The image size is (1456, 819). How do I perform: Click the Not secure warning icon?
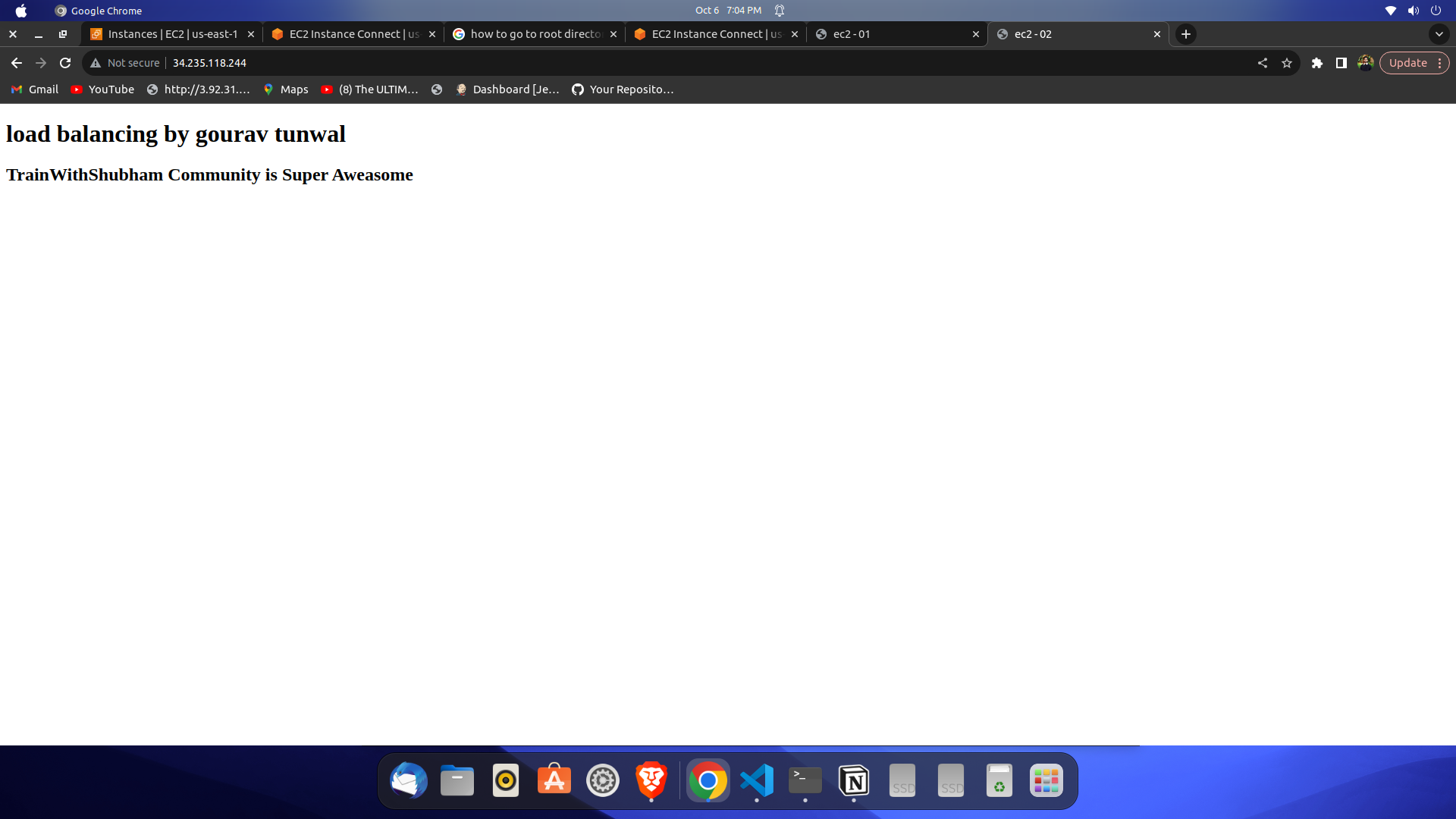[96, 63]
